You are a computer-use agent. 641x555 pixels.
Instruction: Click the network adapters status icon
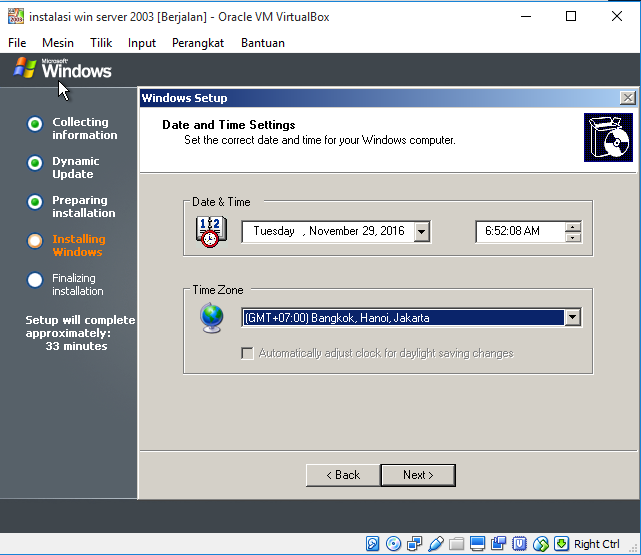pos(414,544)
